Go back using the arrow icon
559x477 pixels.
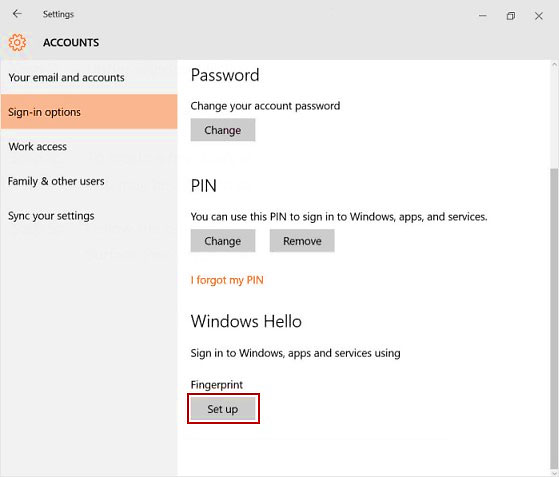pyautogui.click(x=17, y=14)
